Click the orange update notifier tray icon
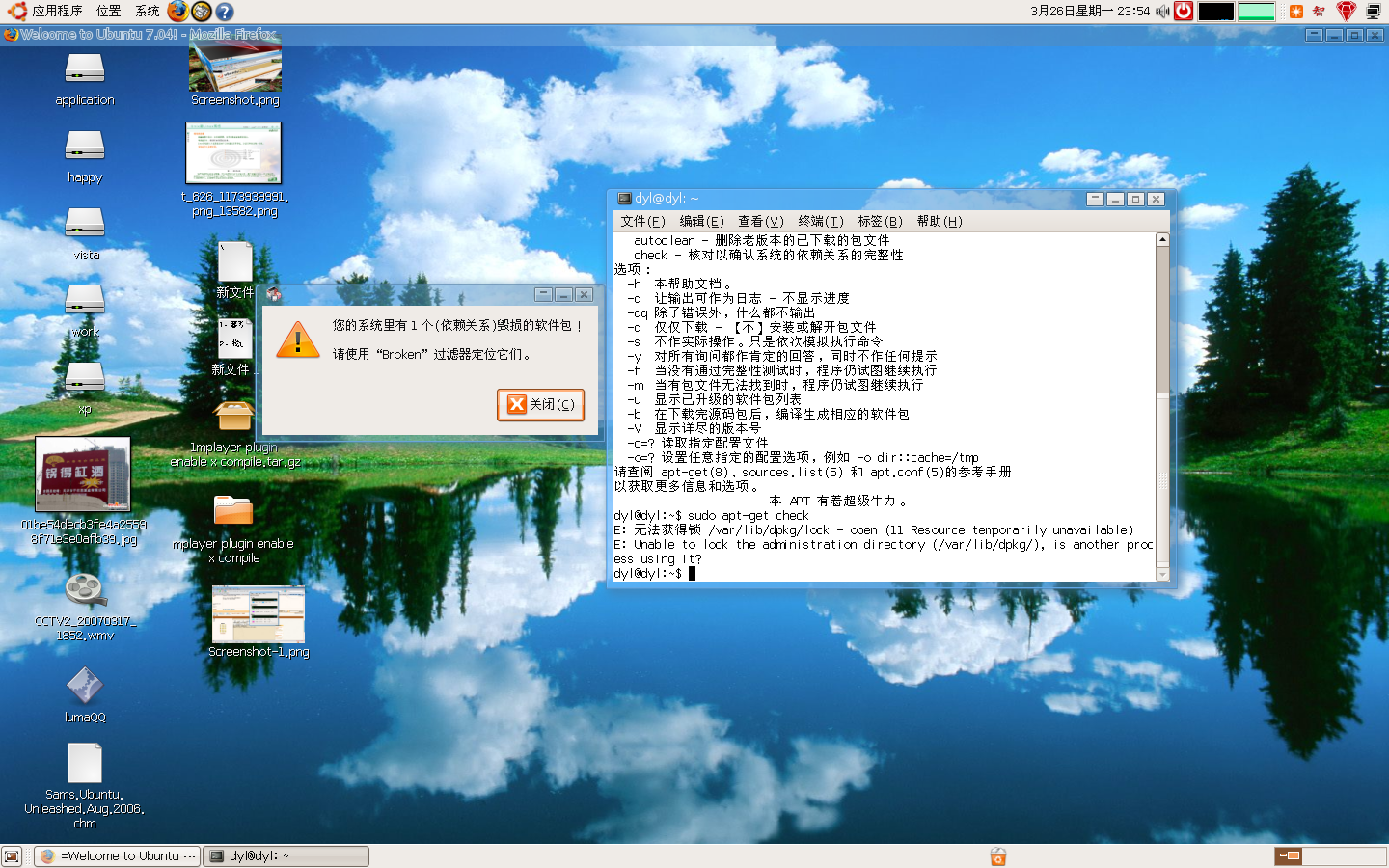 [x=1296, y=12]
